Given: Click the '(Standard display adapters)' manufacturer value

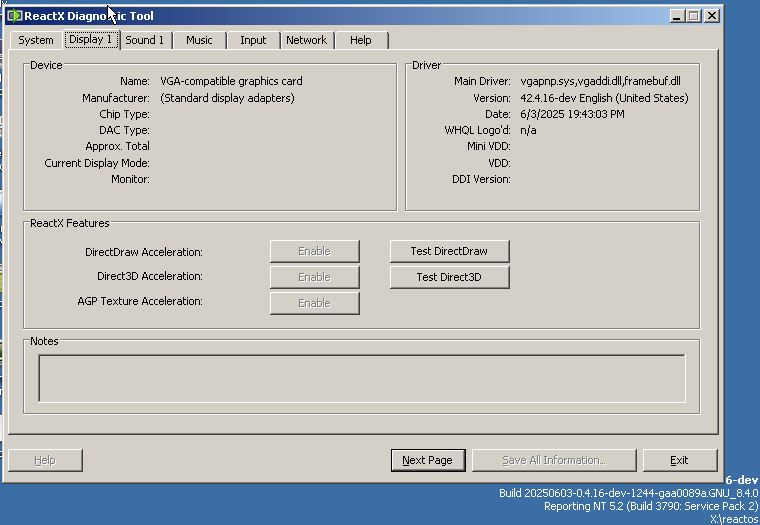Looking at the screenshot, I should pyautogui.click(x=227, y=98).
